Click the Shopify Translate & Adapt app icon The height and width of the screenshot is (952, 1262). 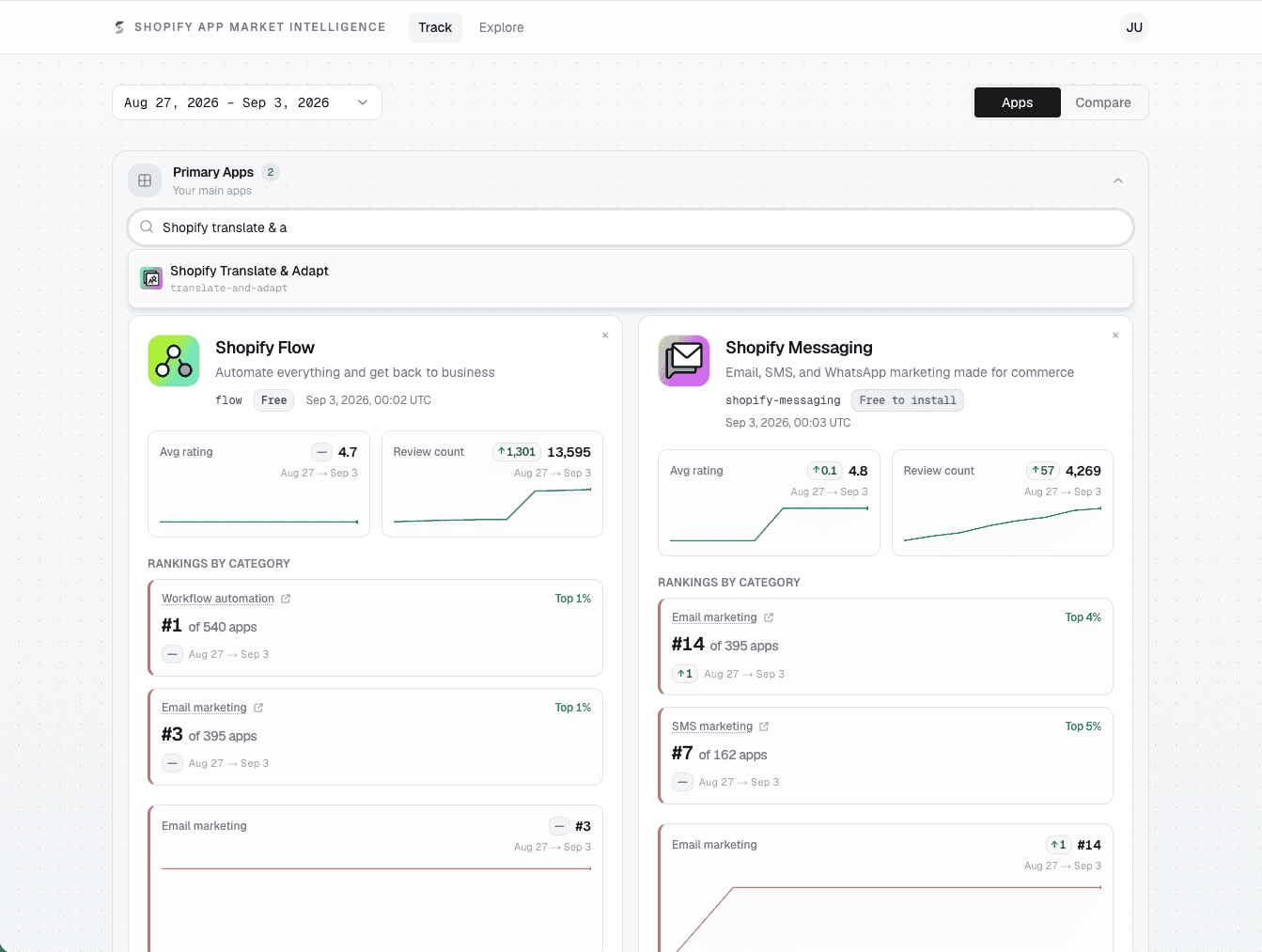point(151,278)
